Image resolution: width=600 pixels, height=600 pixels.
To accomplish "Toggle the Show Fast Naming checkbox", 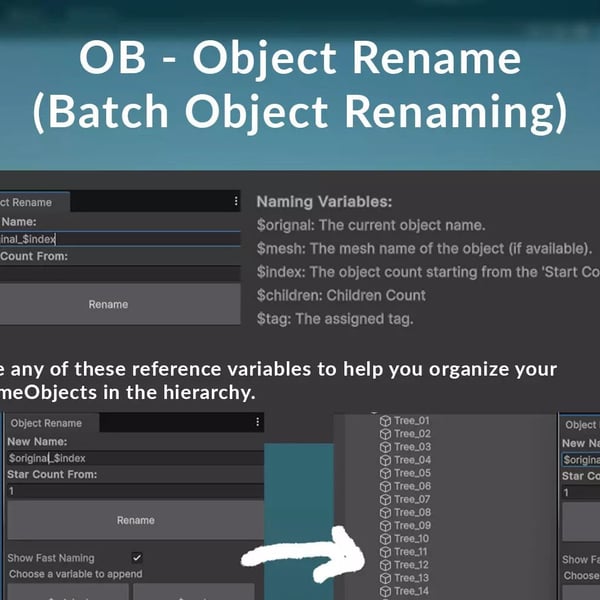I will click(137, 558).
